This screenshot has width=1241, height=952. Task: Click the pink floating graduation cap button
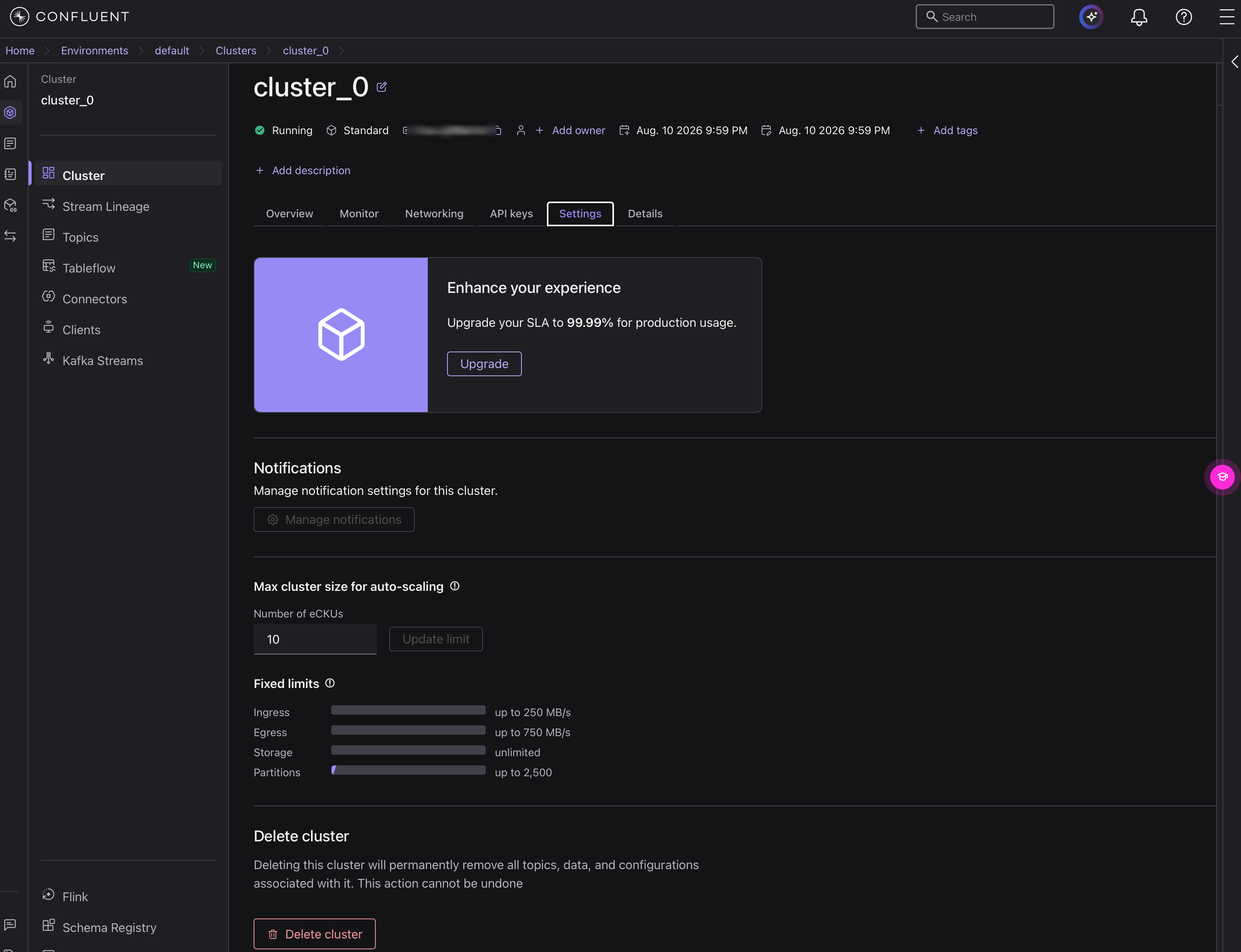coord(1222,477)
